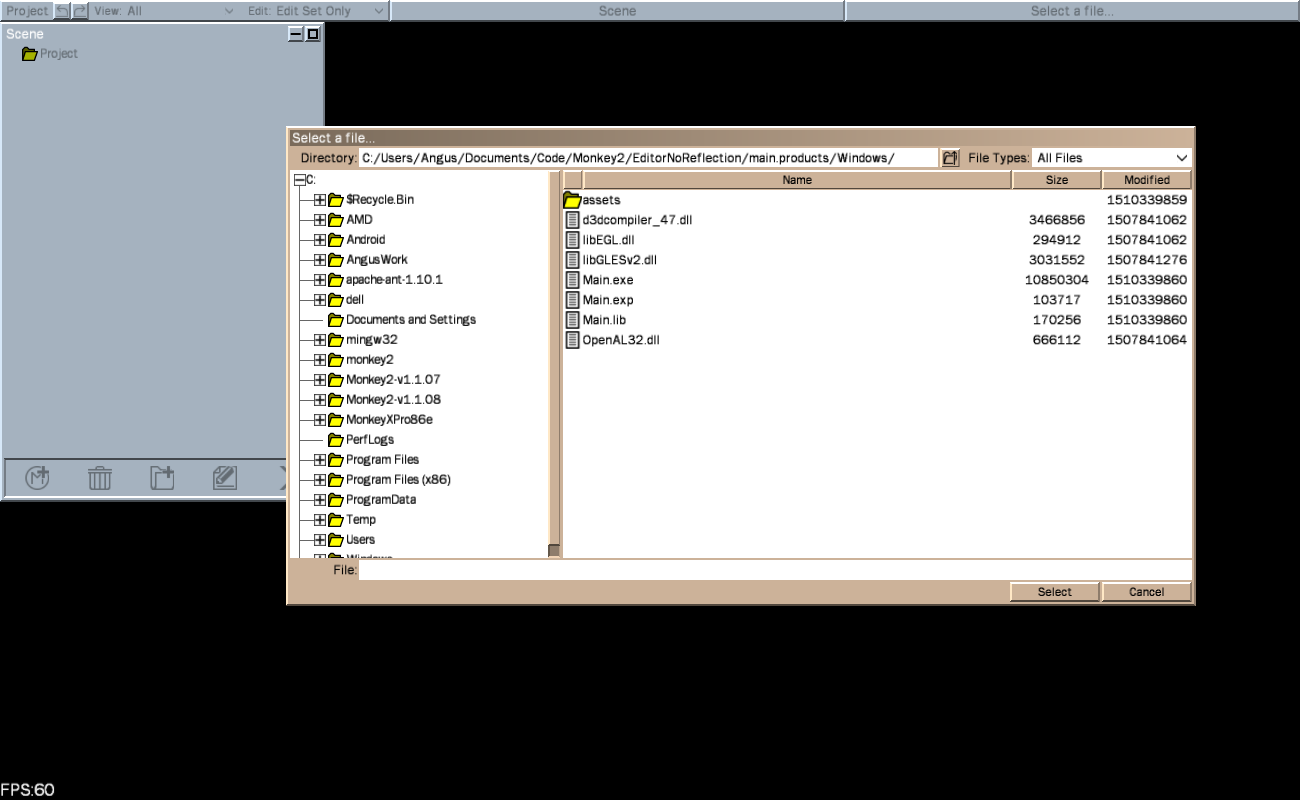
Task: Click the edit pencil icon in Scene panel
Action: [x=225, y=478]
